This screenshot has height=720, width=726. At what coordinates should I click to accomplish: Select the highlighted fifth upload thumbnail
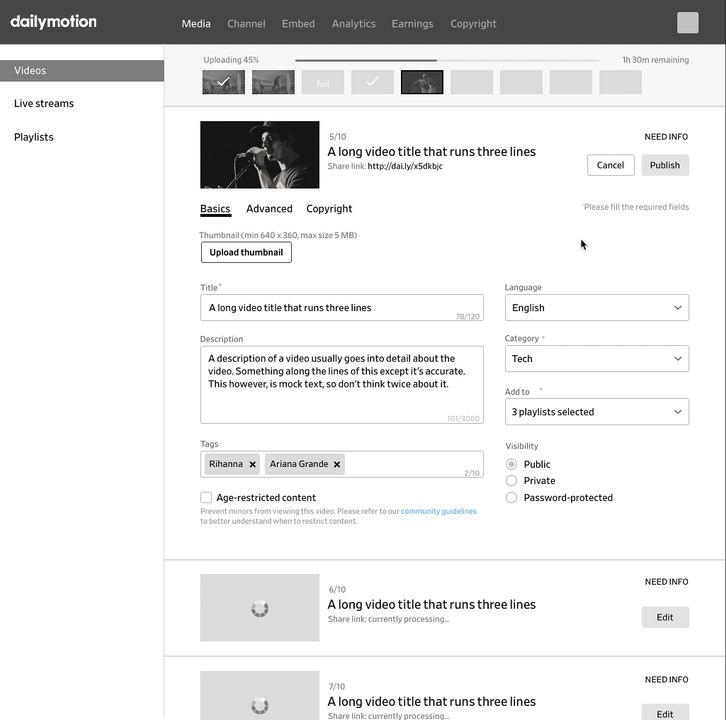[x=422, y=82]
